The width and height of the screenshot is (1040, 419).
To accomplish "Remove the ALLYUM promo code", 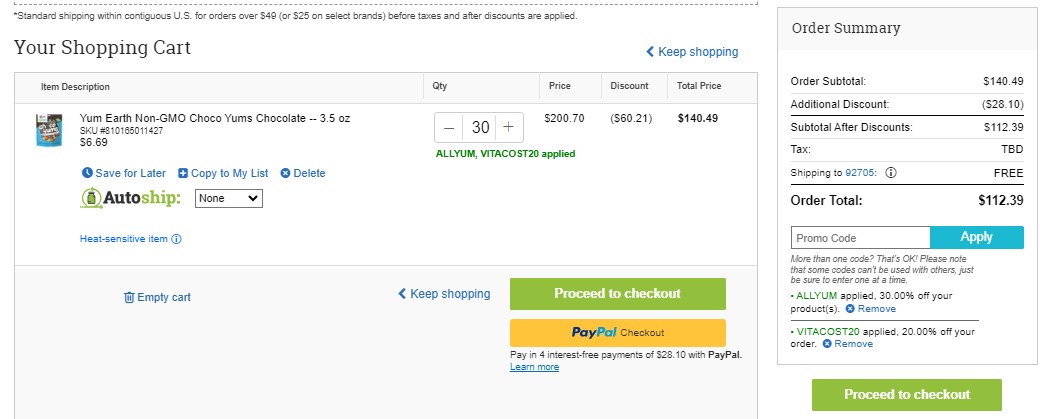I will point(871,309).
